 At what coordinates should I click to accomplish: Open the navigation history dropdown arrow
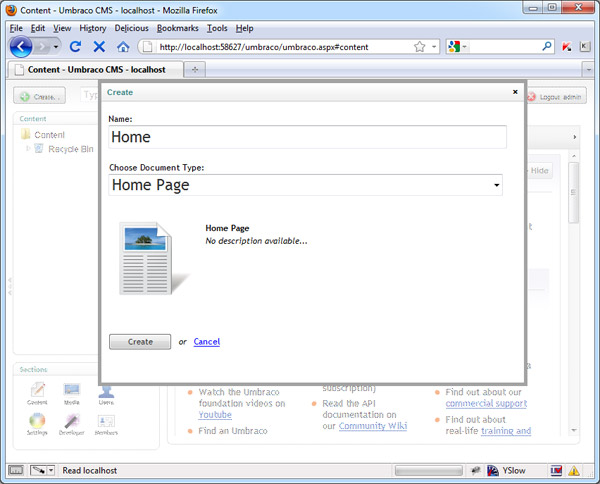tap(56, 47)
